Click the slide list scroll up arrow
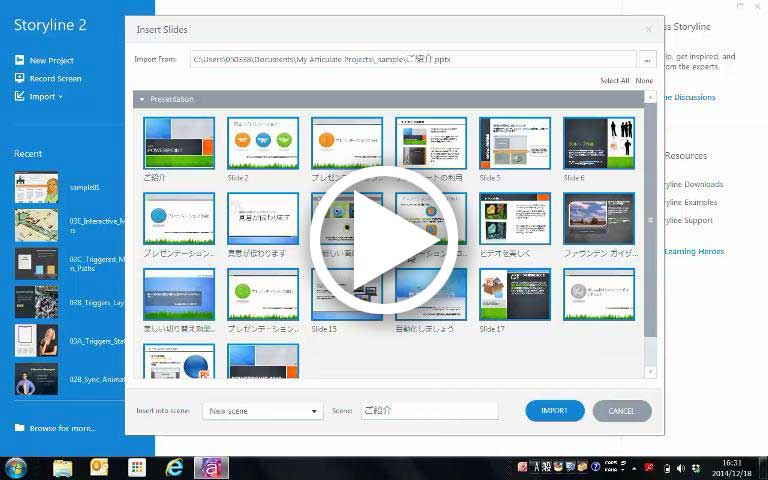The width and height of the screenshot is (768, 480). pos(650,97)
